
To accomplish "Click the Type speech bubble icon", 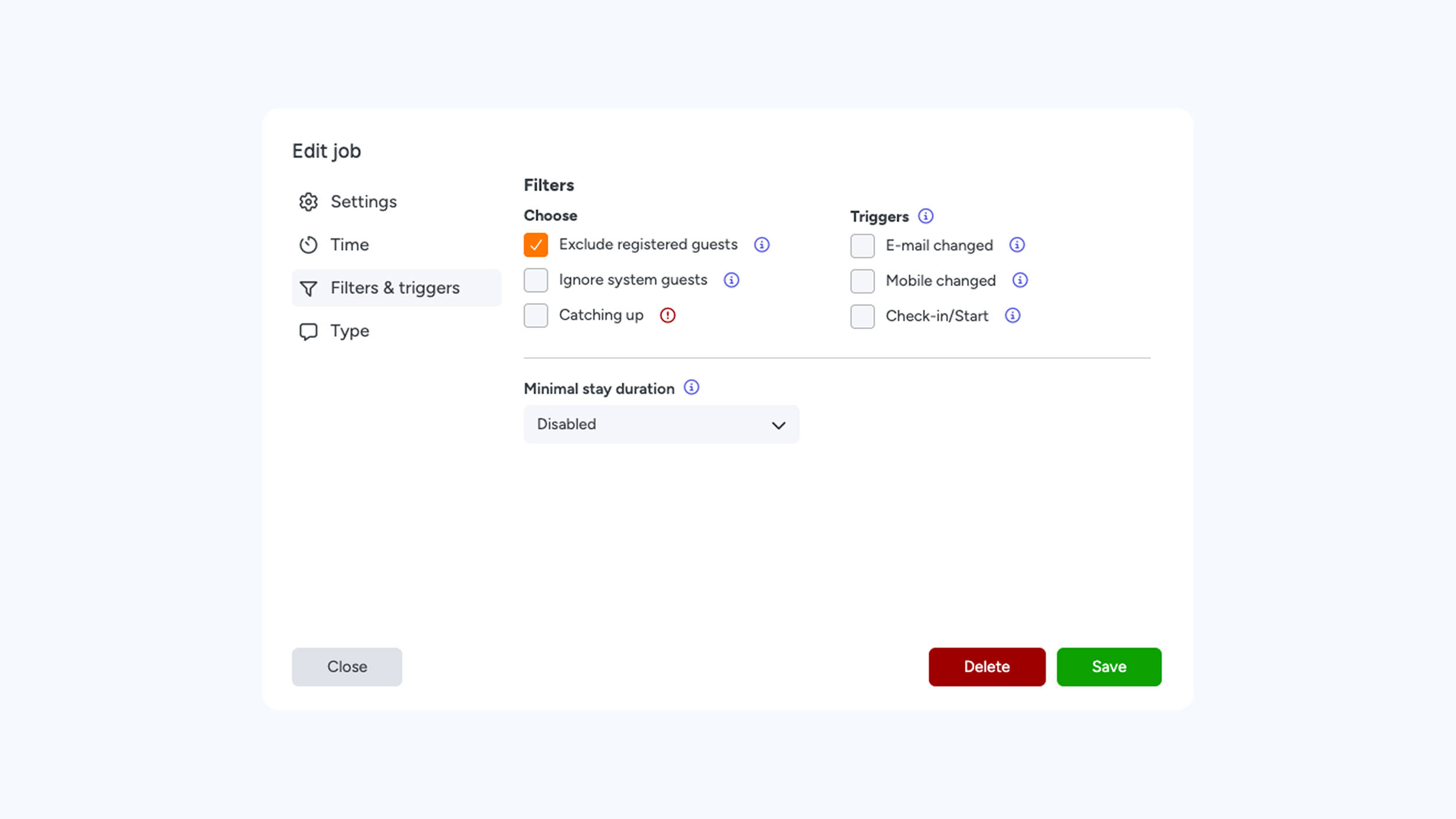I will click(308, 331).
